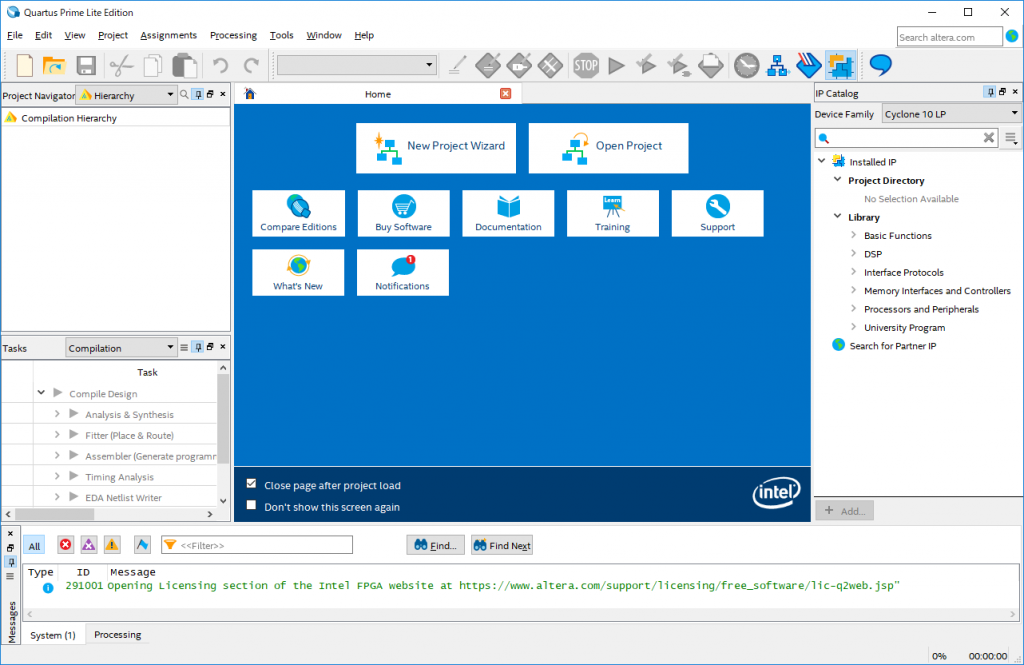Open the Cyclone 10 LP device family dropdown

tap(950, 113)
